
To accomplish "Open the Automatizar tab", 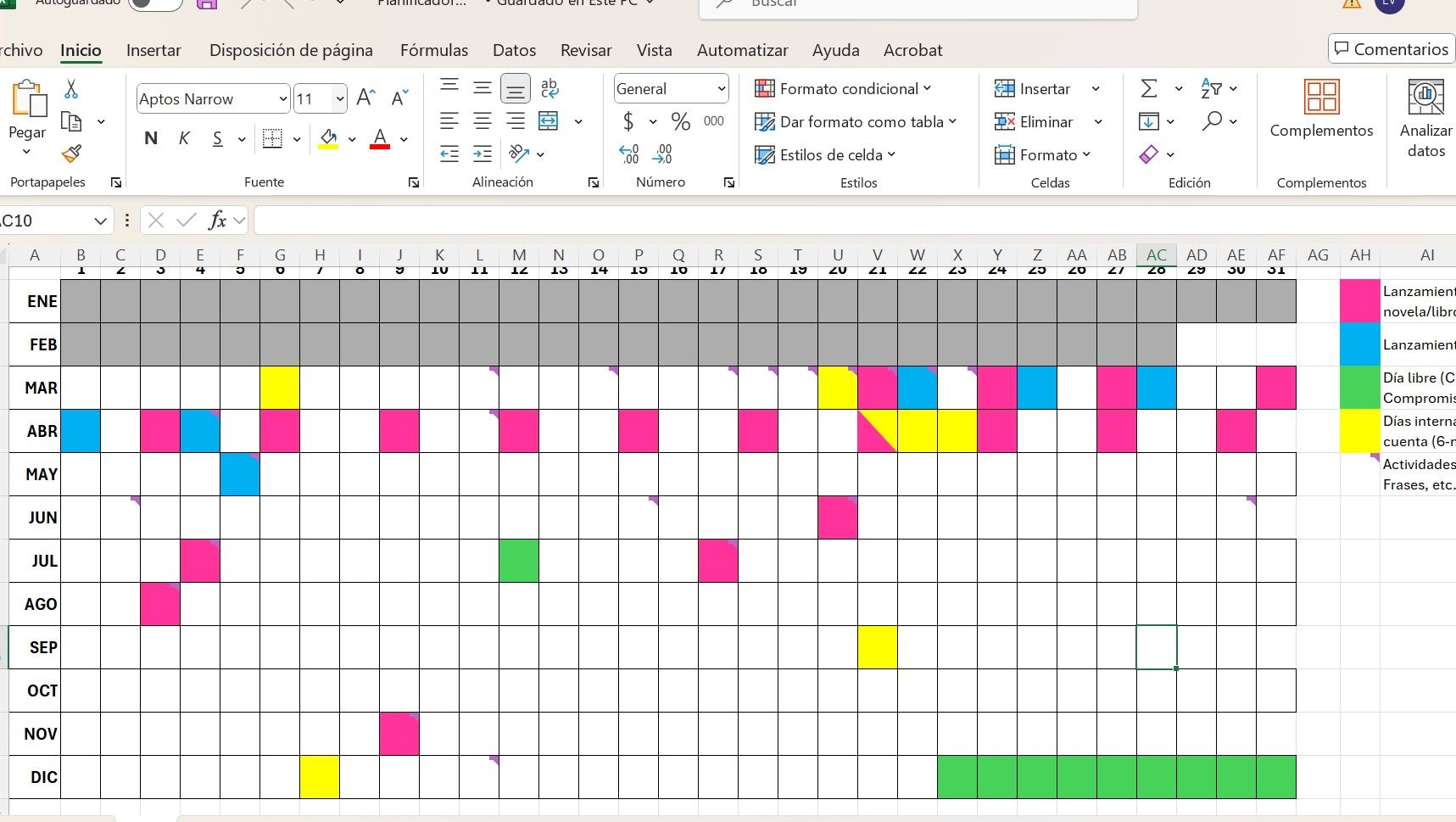I will pyautogui.click(x=743, y=50).
